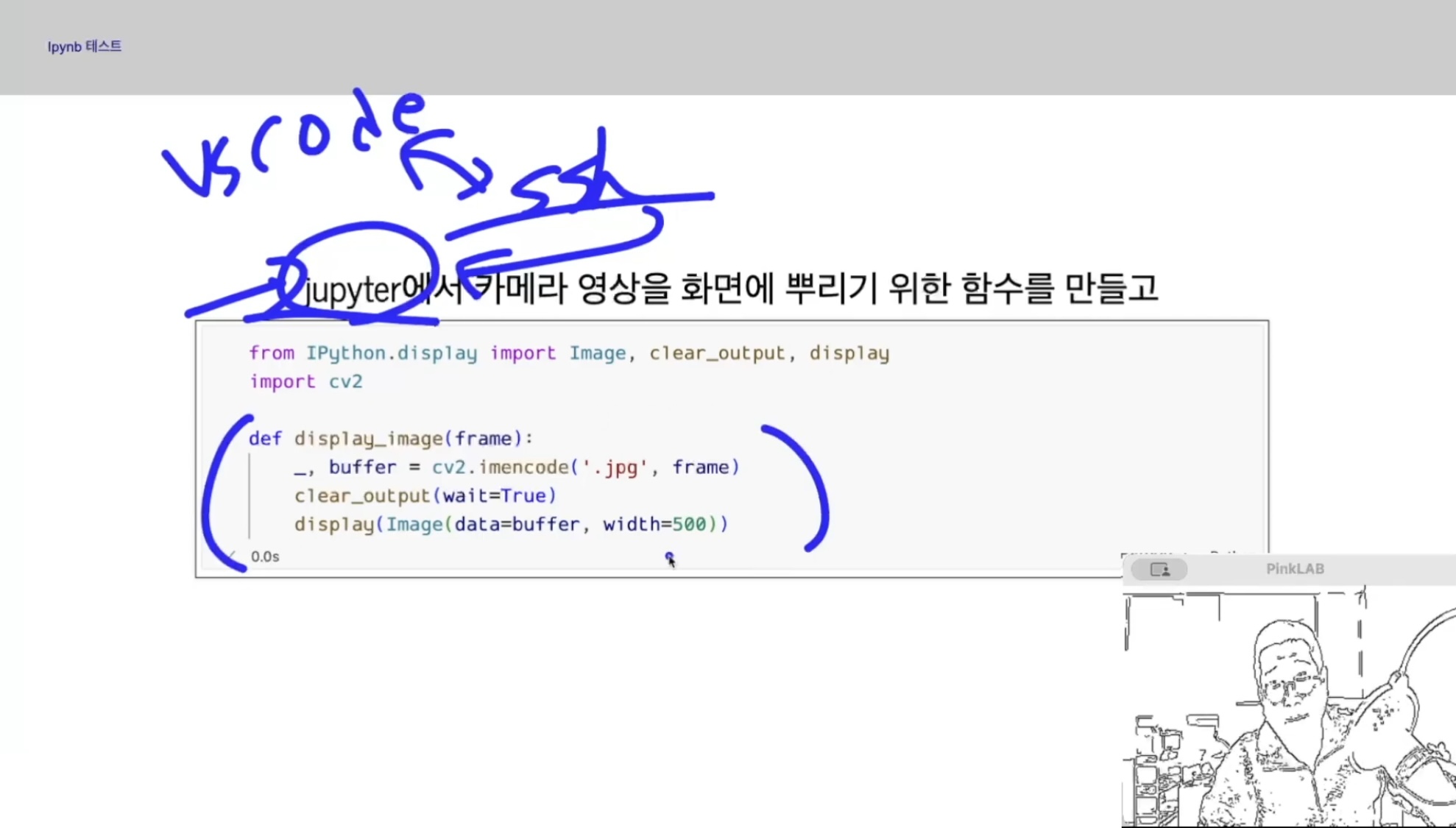Open the 'Ipynb 테스트' breadcrumb link

point(84,46)
